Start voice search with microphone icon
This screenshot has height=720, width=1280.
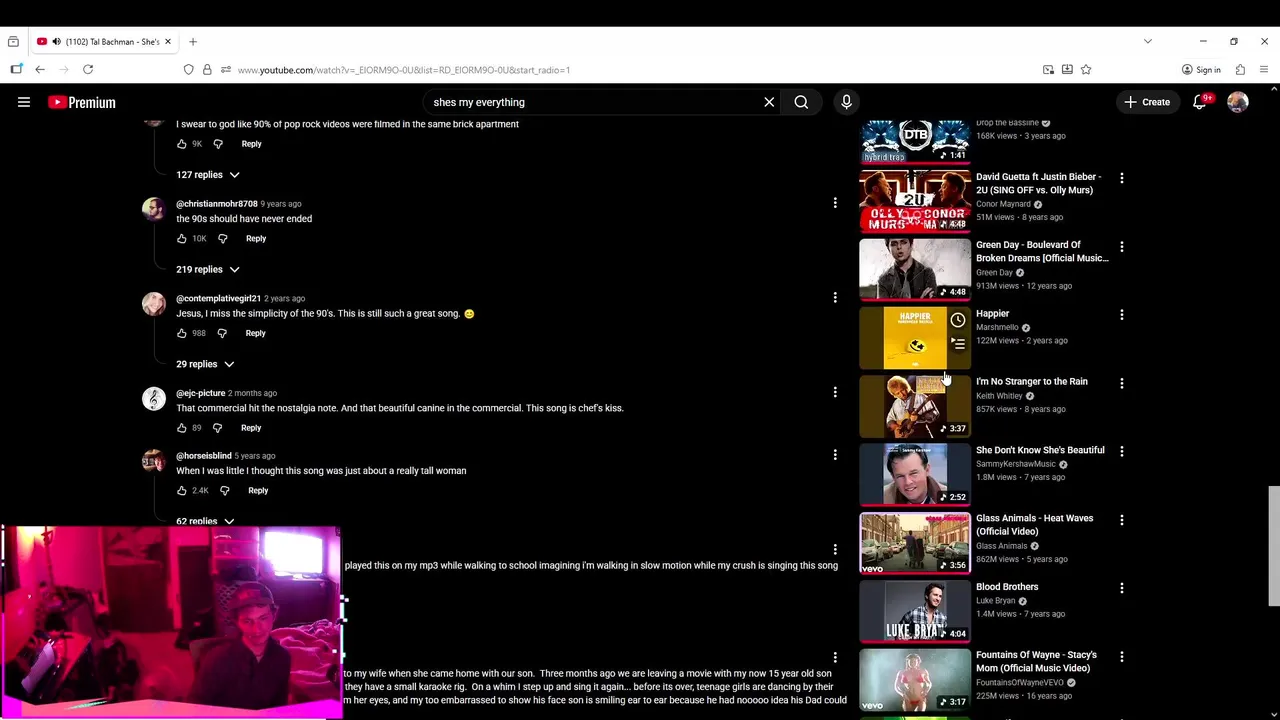(846, 102)
